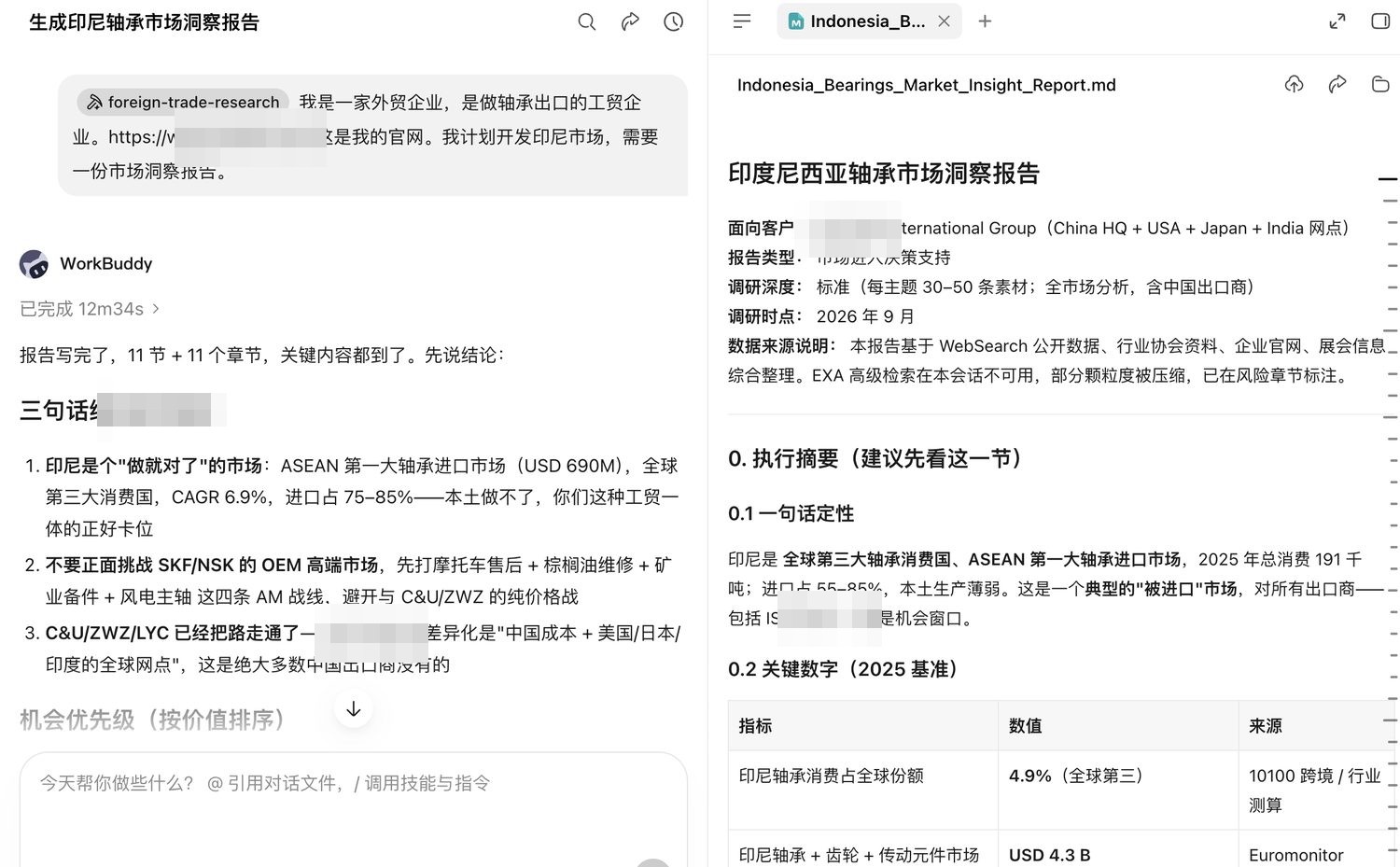Open the report's folder location icon

pyautogui.click(x=1380, y=85)
